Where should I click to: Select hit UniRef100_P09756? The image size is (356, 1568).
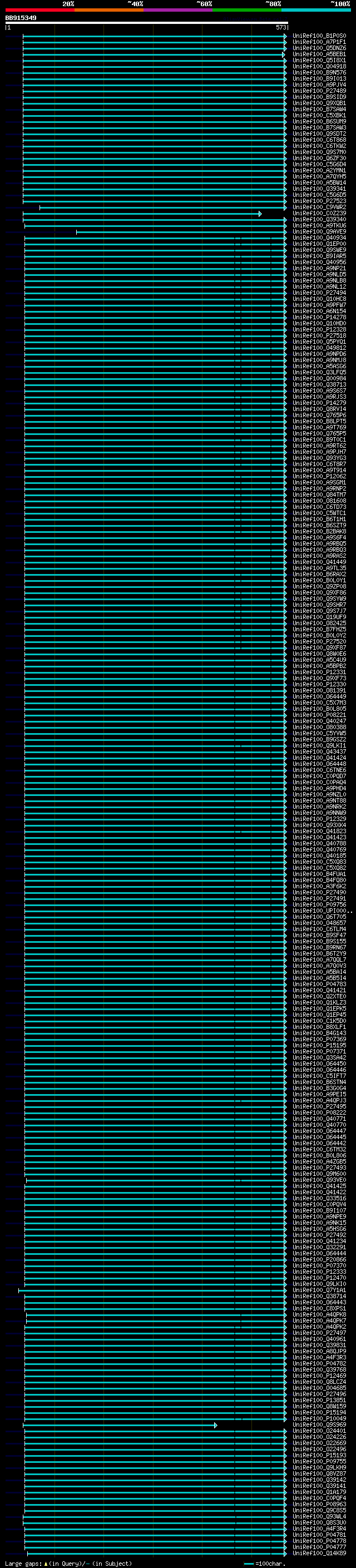tap(319, 904)
